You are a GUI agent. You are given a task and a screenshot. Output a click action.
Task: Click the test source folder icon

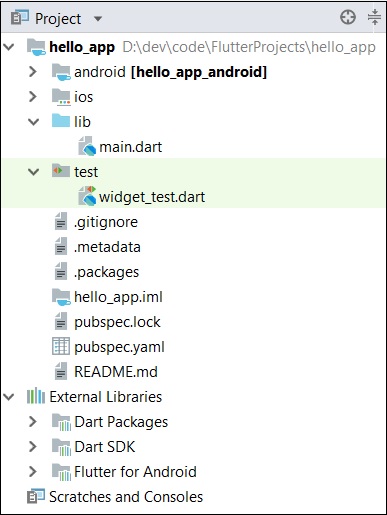(61, 171)
